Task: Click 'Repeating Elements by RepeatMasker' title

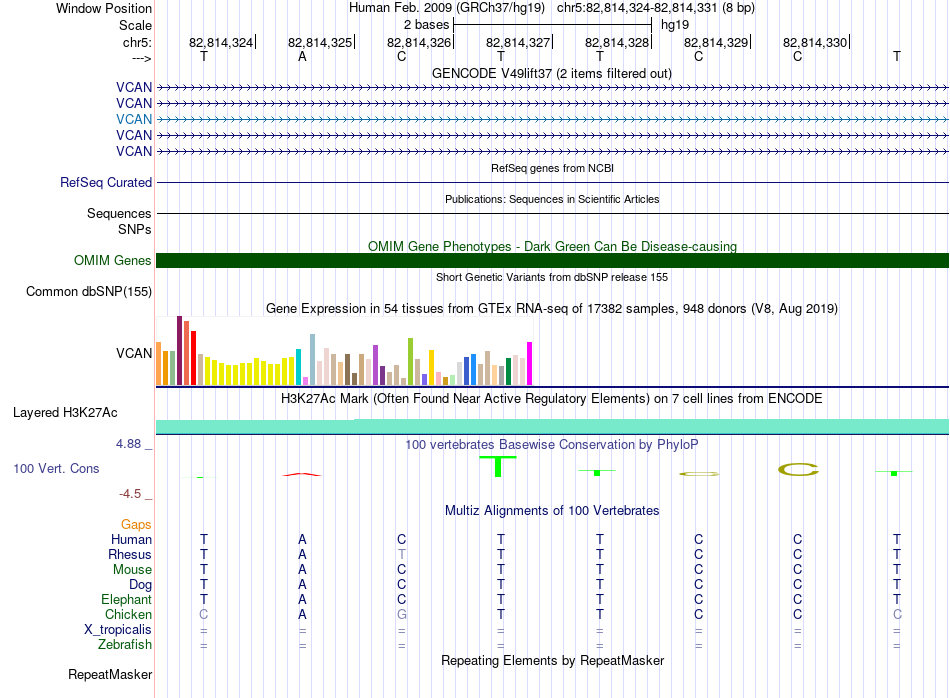Action: coord(553,660)
